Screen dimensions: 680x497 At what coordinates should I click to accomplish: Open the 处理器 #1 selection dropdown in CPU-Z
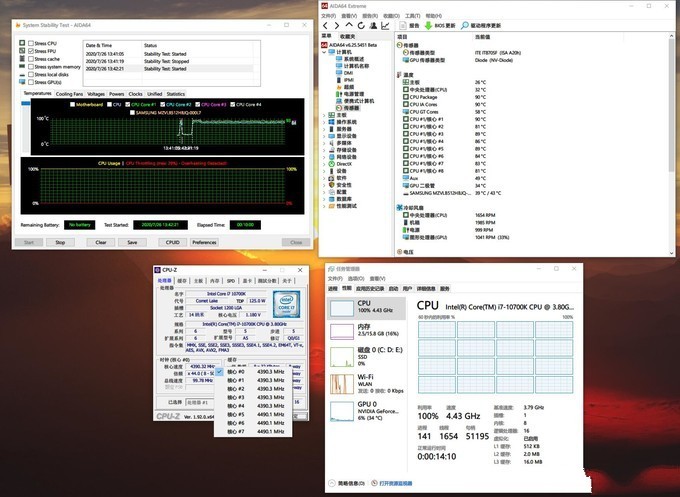[199, 402]
